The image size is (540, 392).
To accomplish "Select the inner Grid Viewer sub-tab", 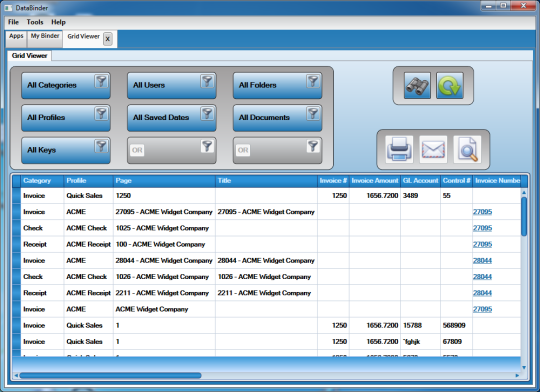I will 30,55.
